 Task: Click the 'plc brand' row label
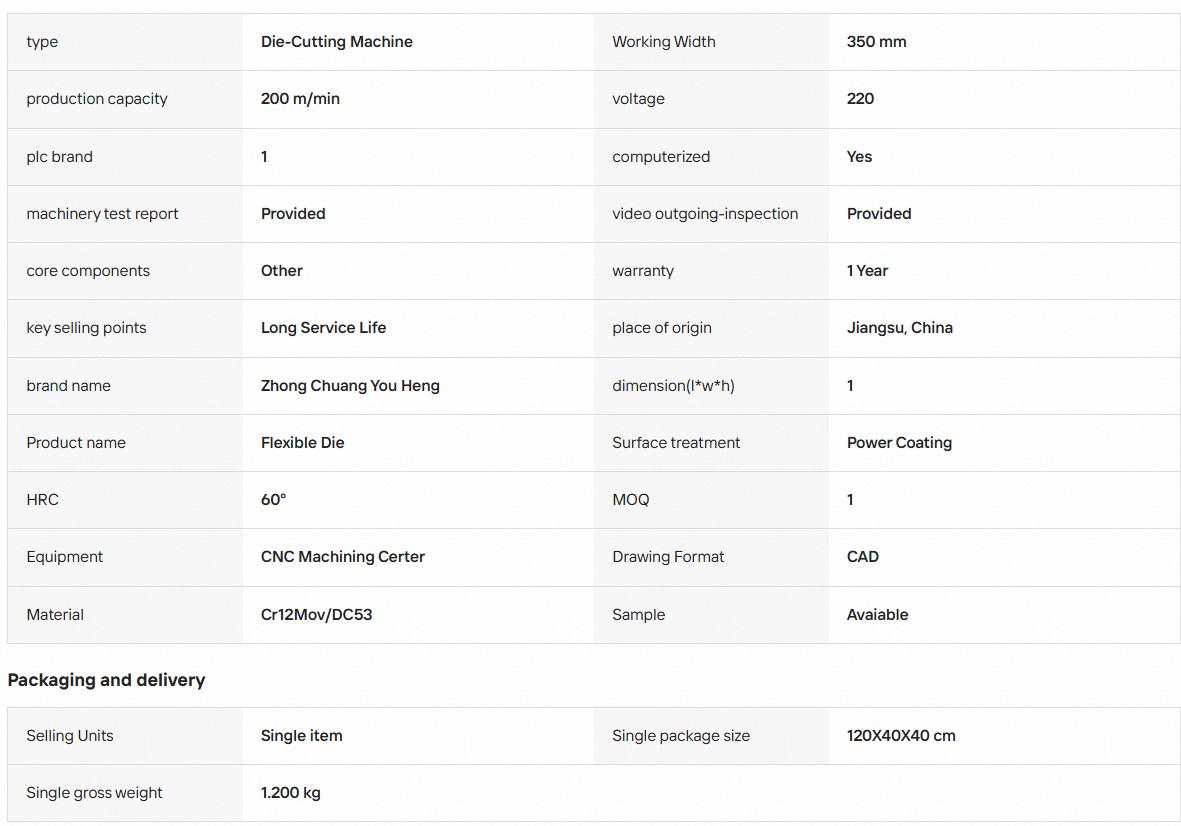[x=60, y=157]
